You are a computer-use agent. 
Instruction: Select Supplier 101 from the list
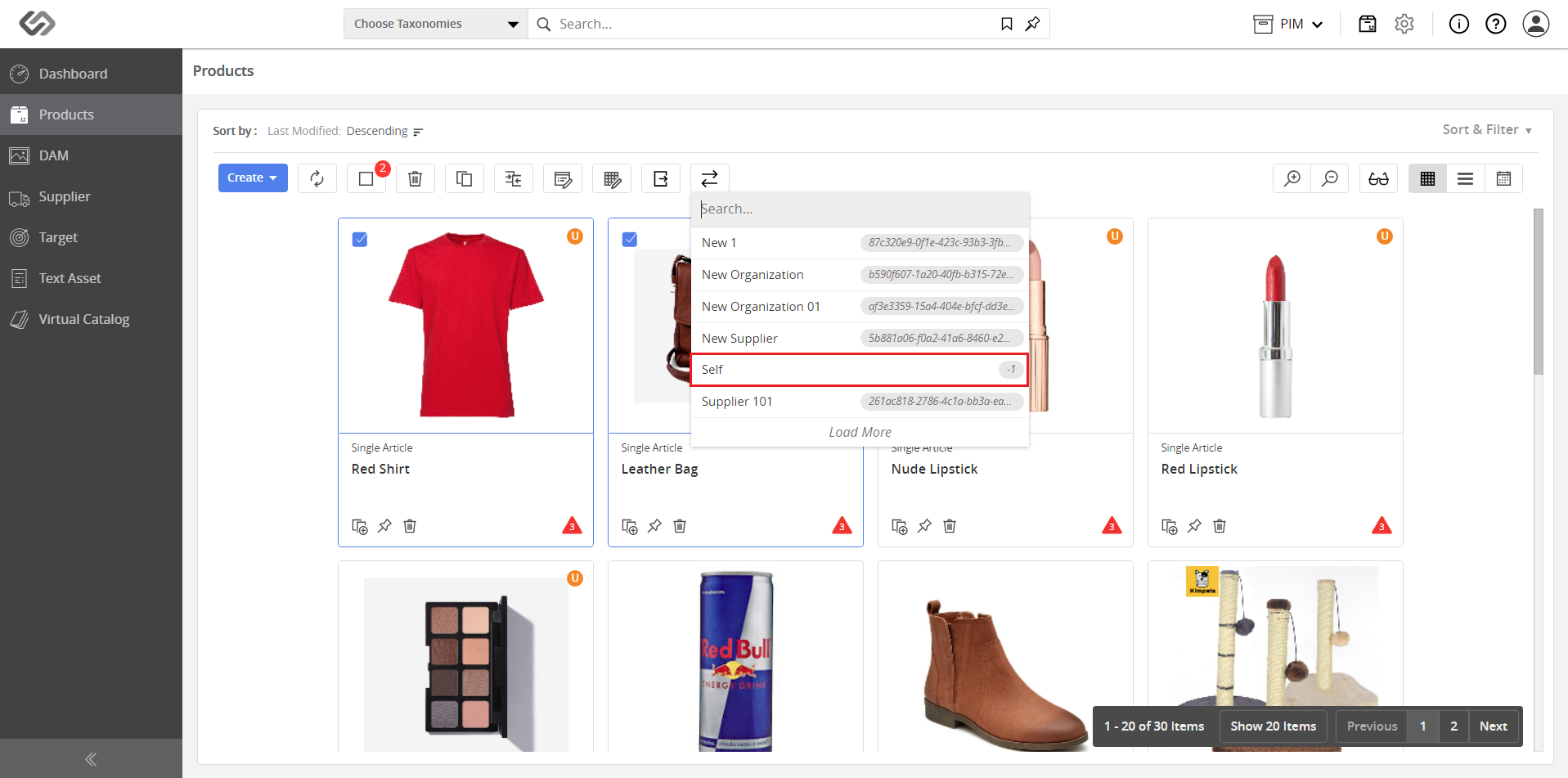pyautogui.click(x=860, y=402)
